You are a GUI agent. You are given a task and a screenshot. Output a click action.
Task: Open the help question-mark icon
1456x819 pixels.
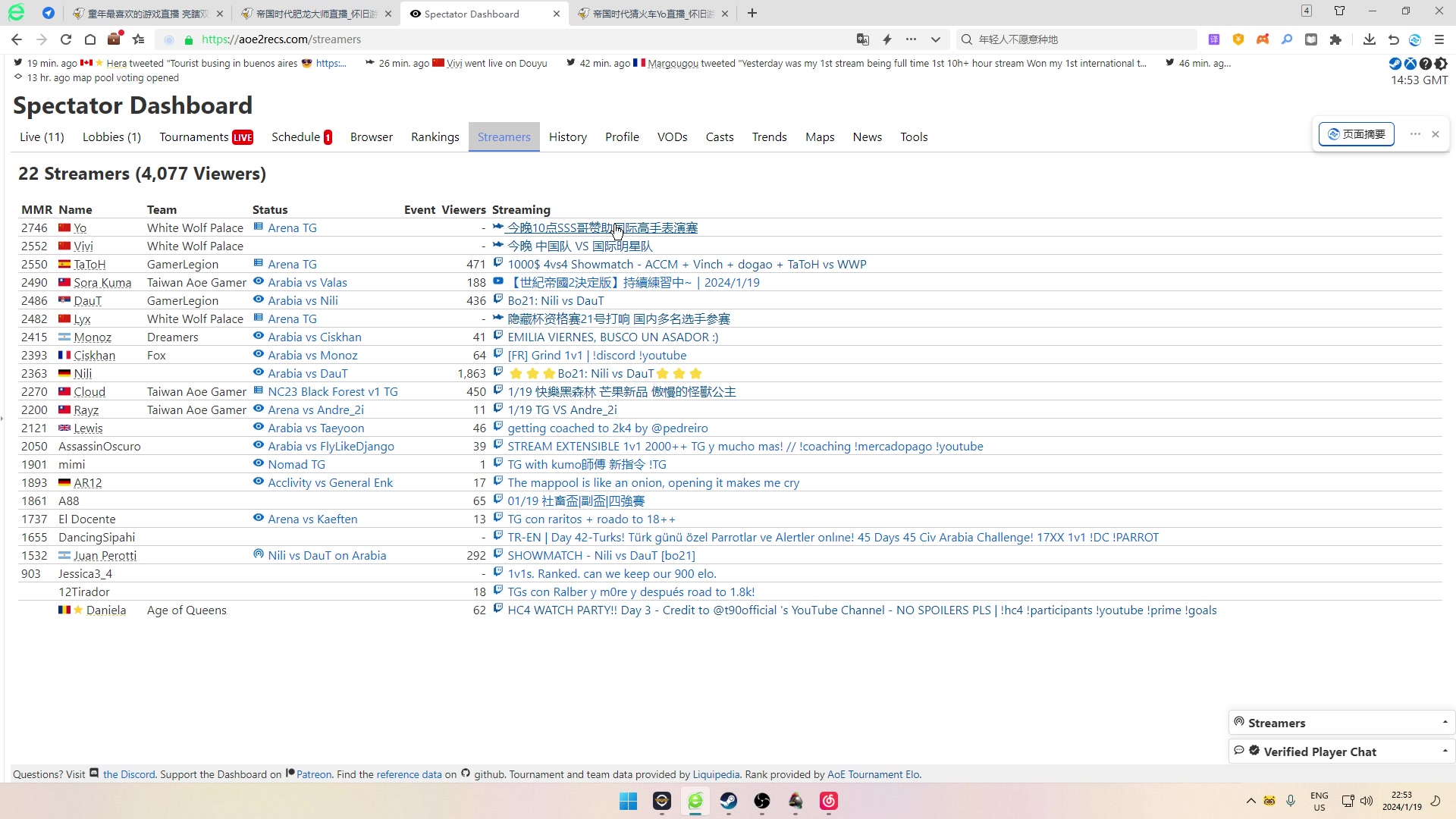tap(1426, 64)
